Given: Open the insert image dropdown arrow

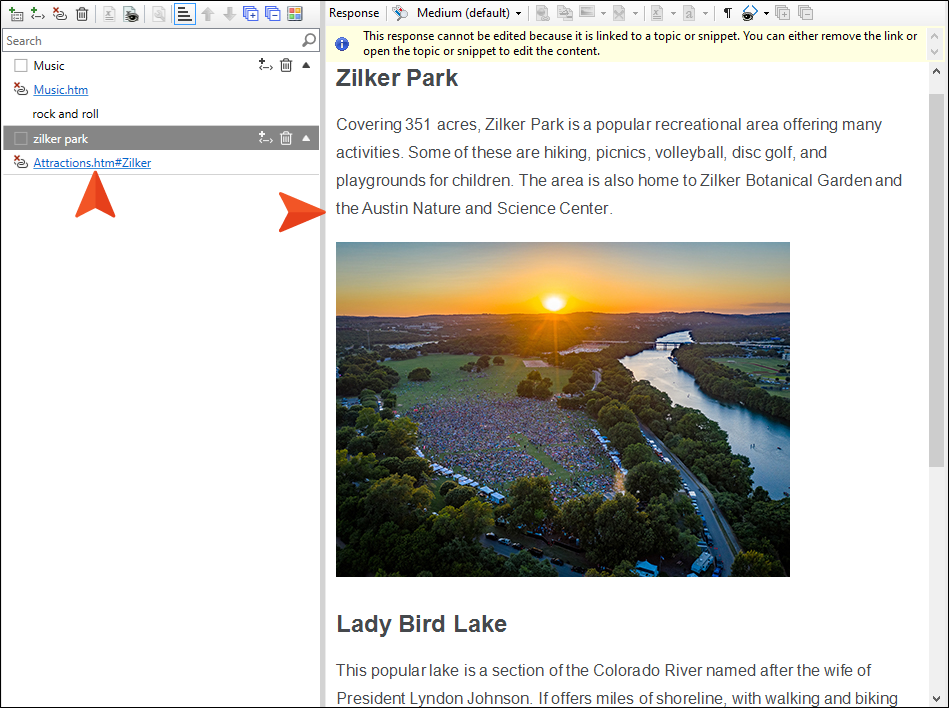Looking at the screenshot, I should pyautogui.click(x=603, y=13).
